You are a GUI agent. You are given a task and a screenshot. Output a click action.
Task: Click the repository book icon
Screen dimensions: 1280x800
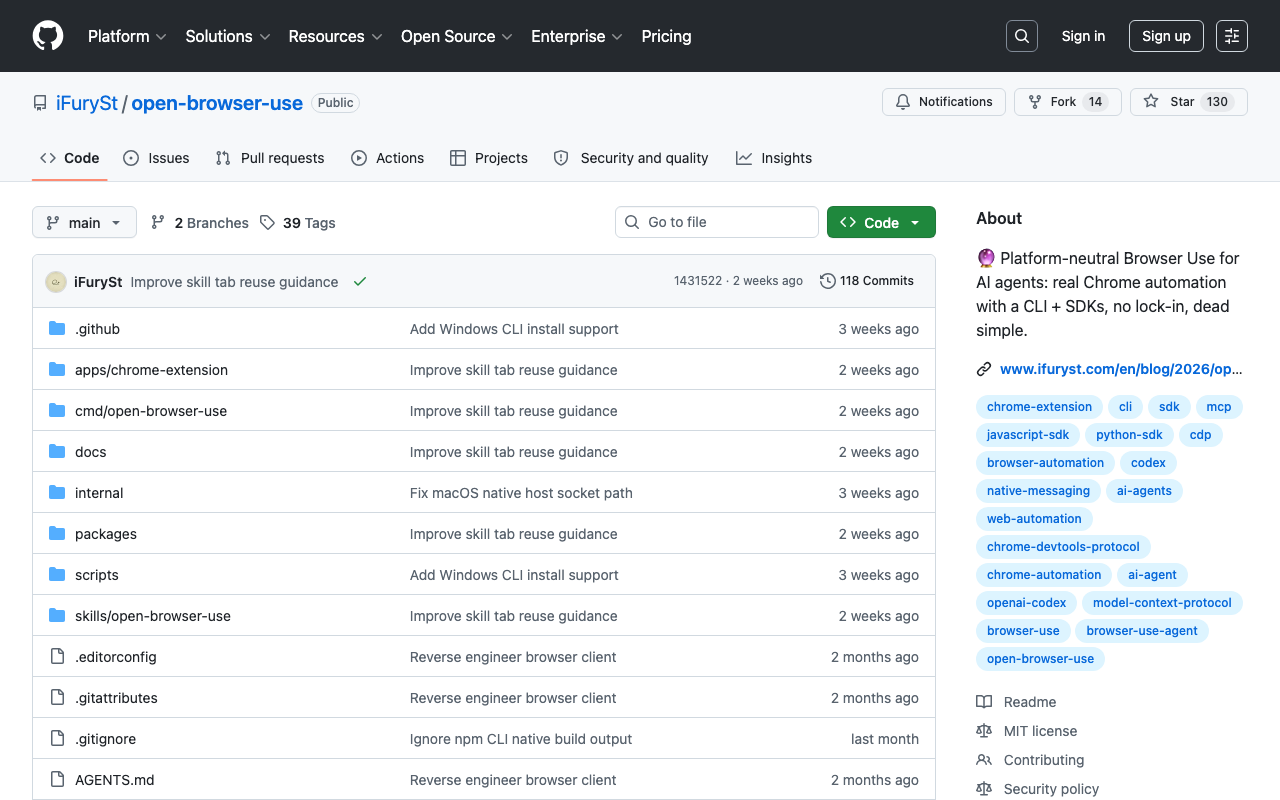(x=40, y=103)
